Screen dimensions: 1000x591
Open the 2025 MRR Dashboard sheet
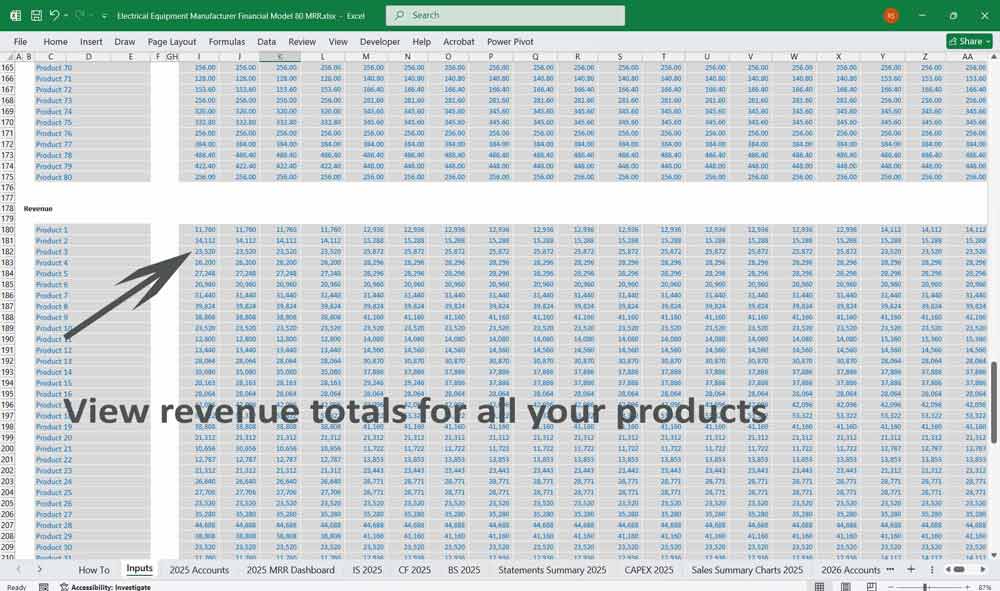pyautogui.click(x=290, y=569)
